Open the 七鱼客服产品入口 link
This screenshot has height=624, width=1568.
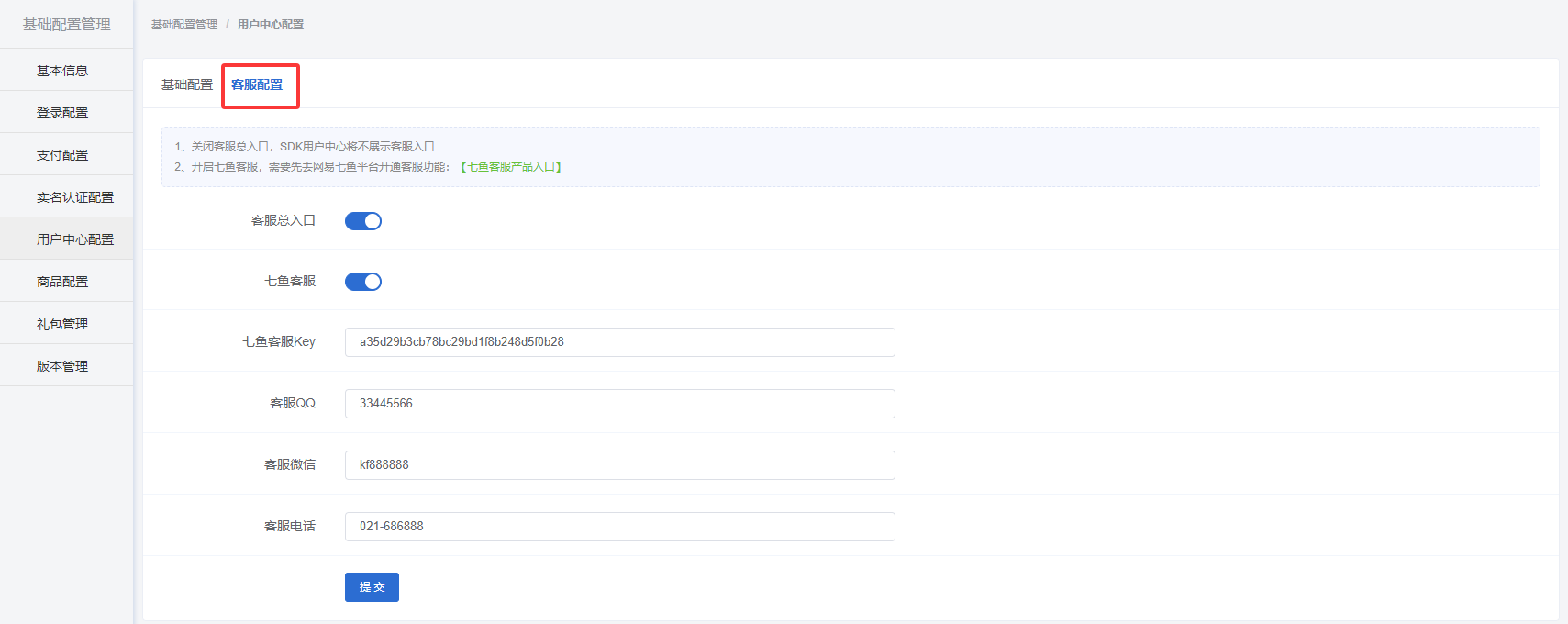(511, 167)
